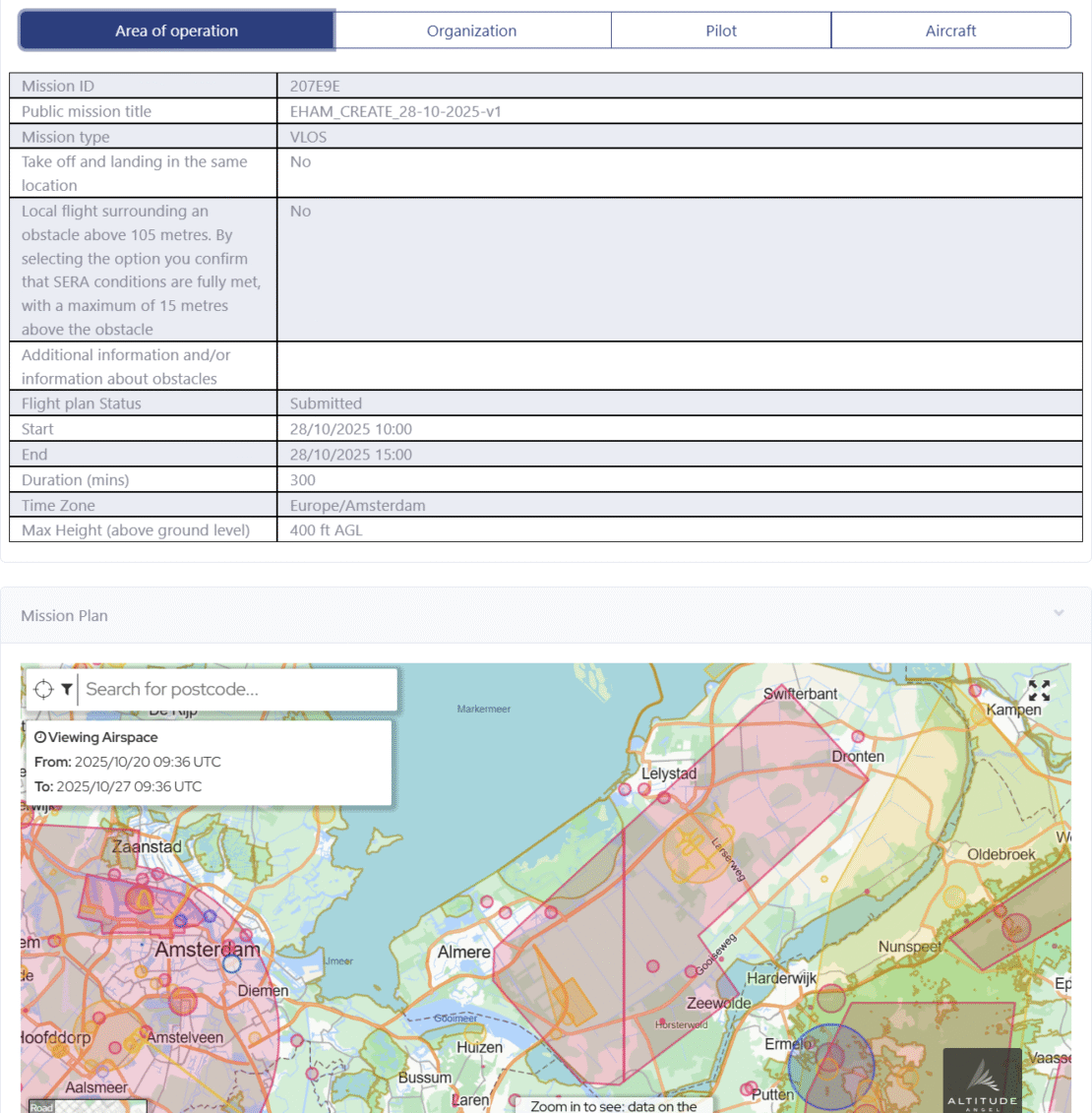Collapse the Mission Plan panel chevron
This screenshot has height=1113, width=1092.
coord(1059,613)
